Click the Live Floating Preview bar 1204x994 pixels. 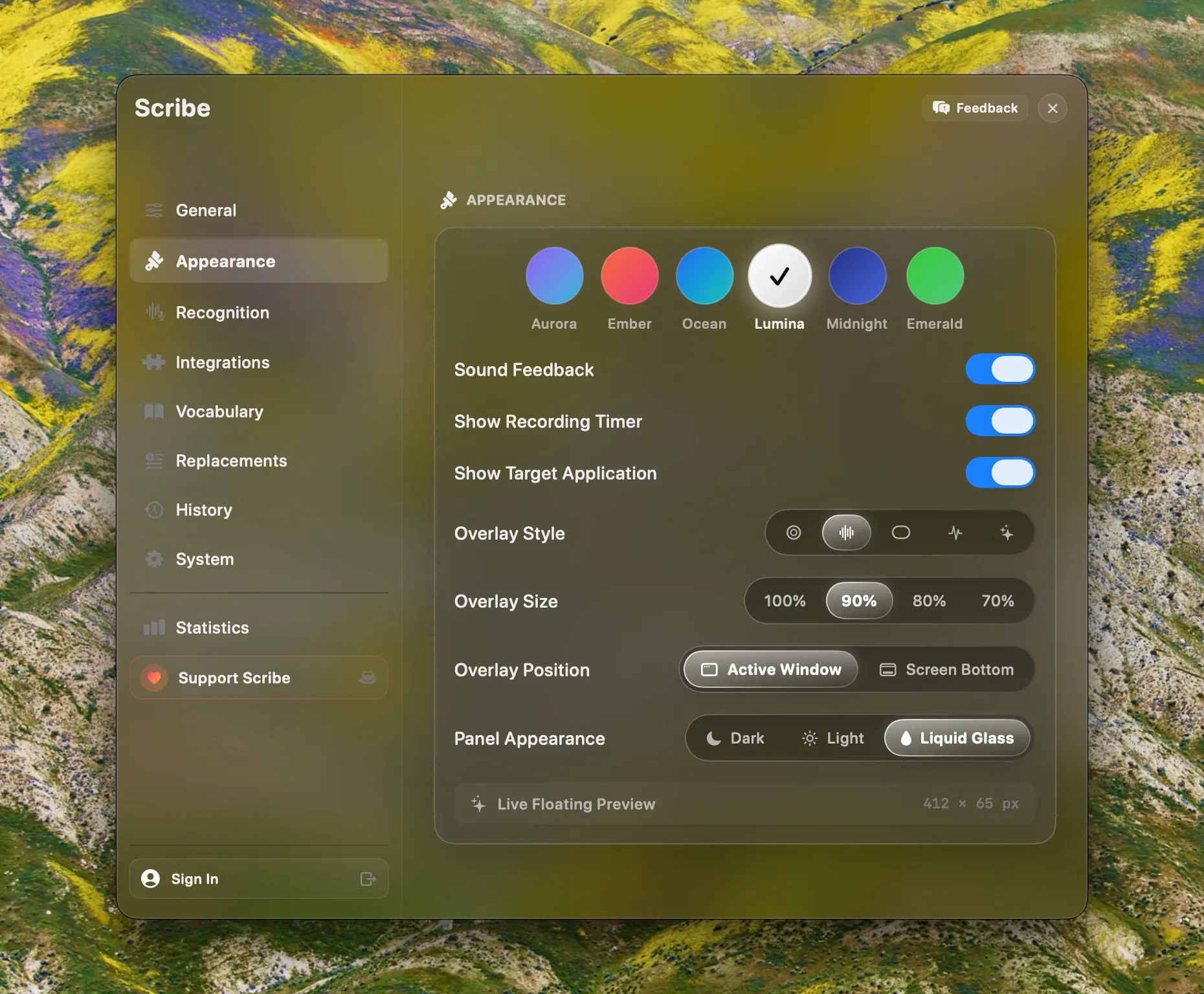tap(745, 804)
